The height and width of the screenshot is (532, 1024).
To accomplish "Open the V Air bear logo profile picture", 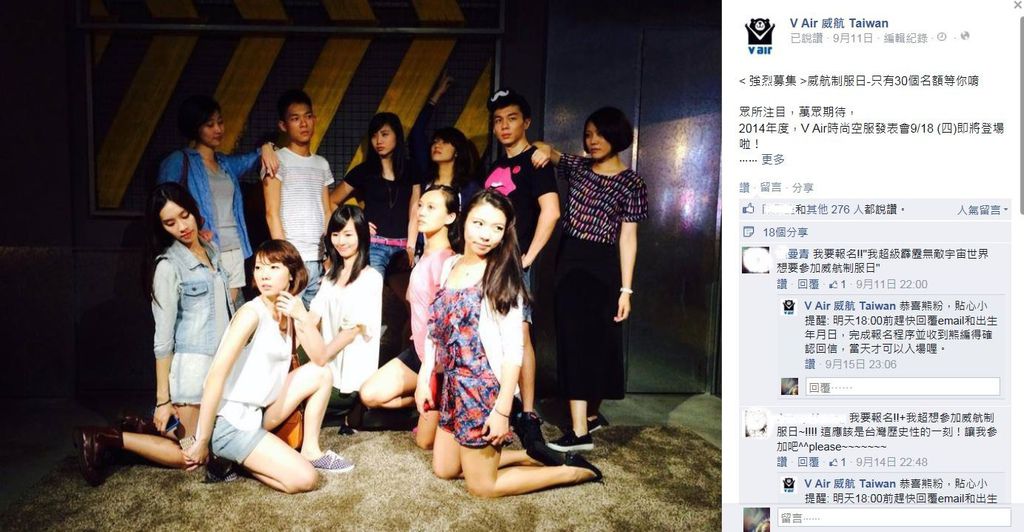I will (760, 36).
